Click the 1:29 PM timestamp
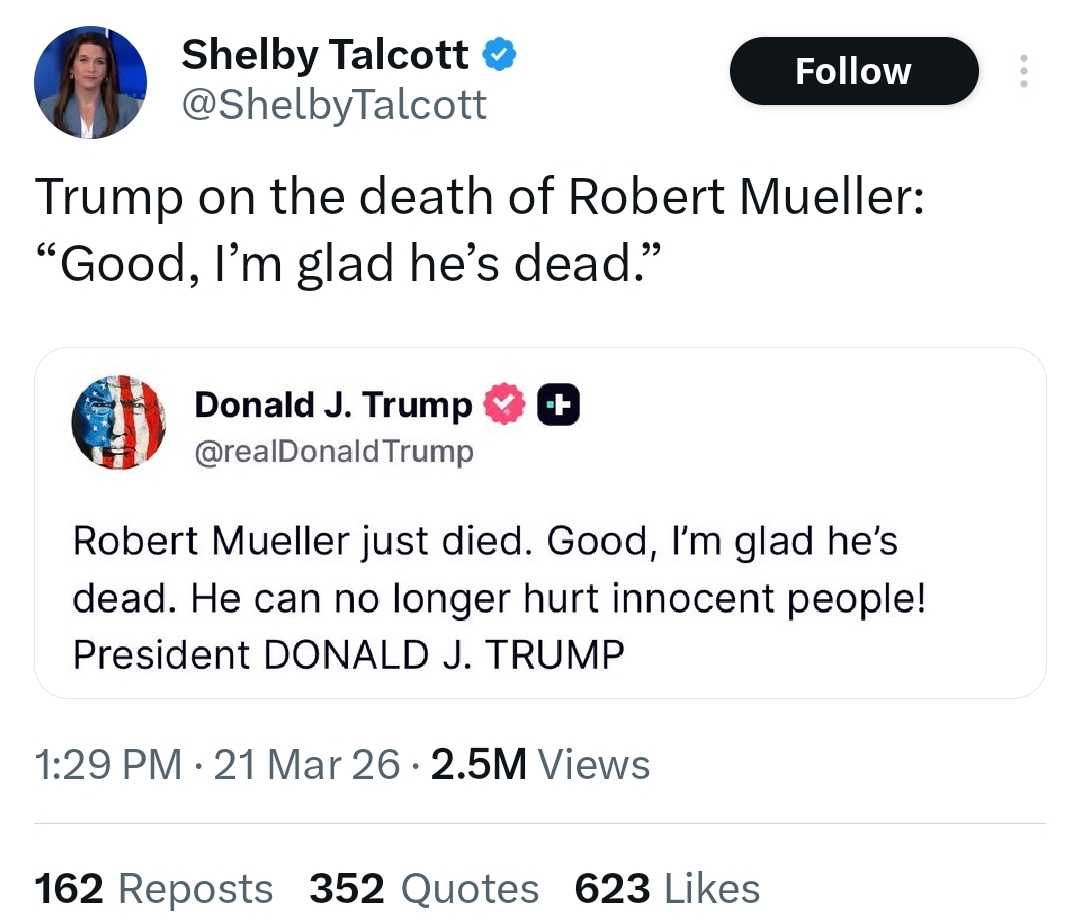The height and width of the screenshot is (921, 1080). (108, 765)
